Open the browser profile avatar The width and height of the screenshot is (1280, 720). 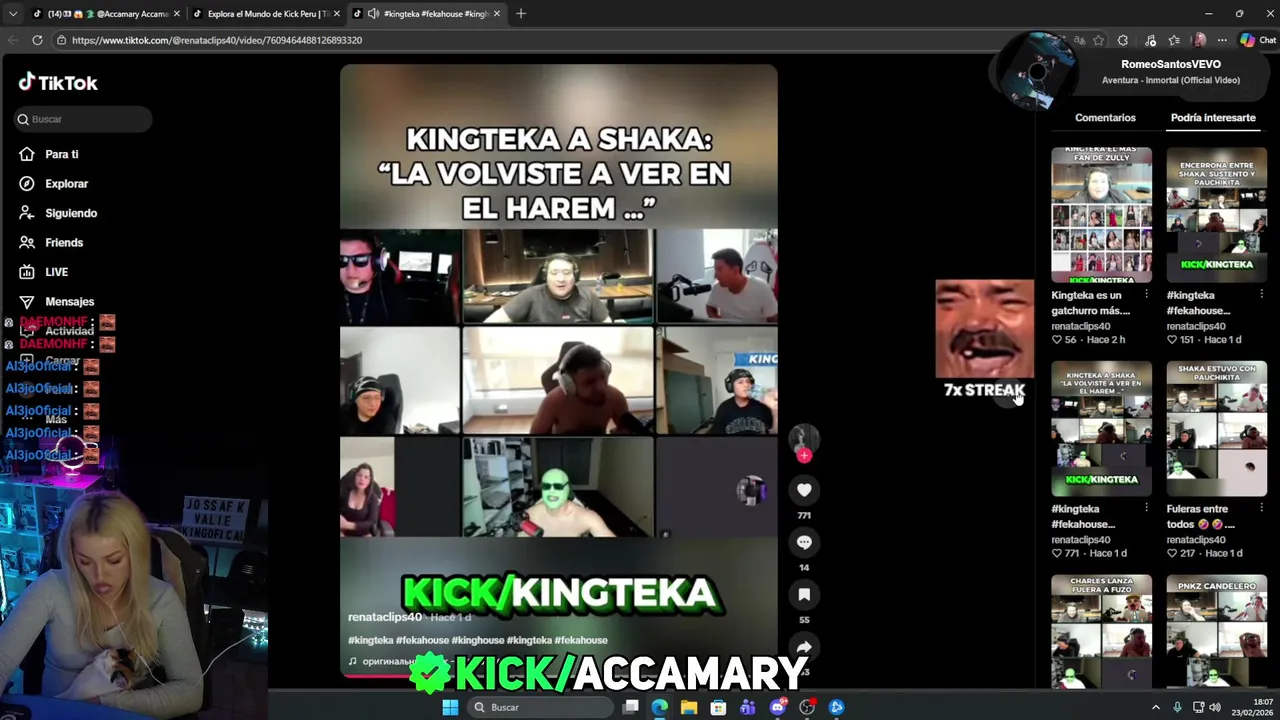tap(1199, 40)
